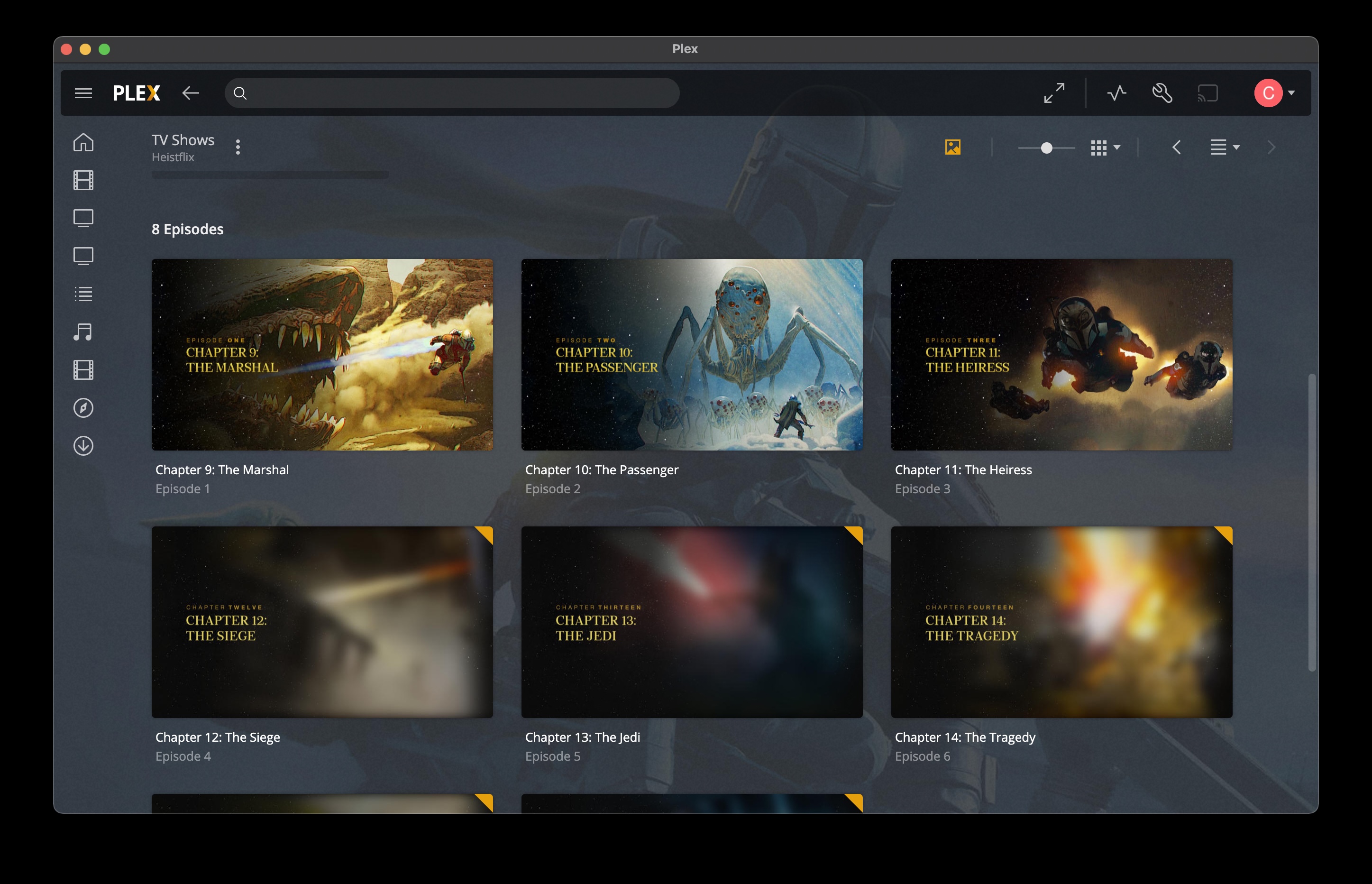Click the Heistflix server label
Image resolution: width=1372 pixels, height=884 pixels.
[173, 157]
